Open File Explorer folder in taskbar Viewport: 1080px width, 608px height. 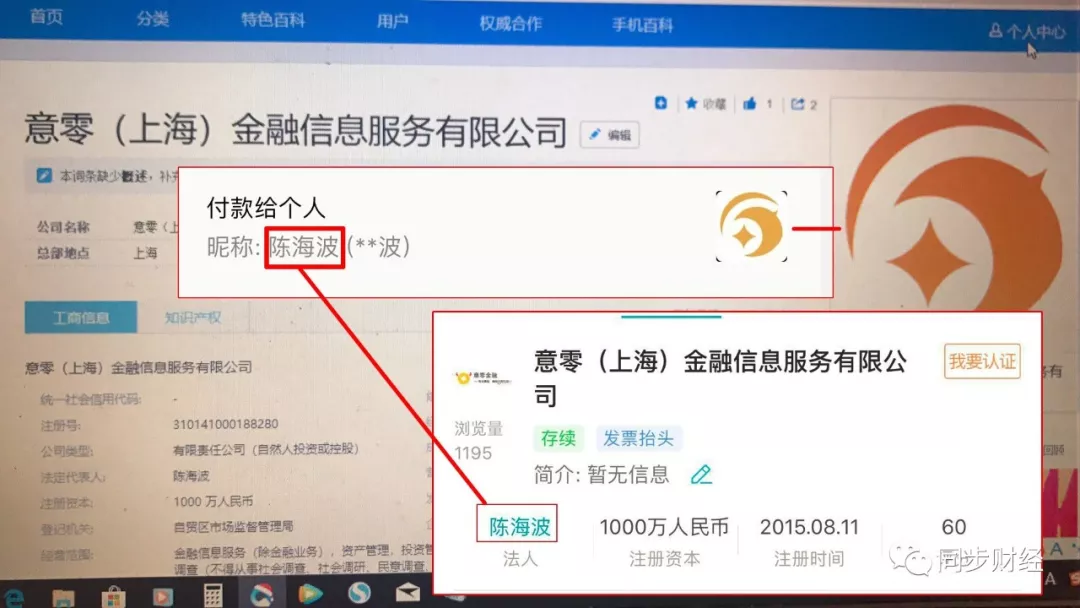pos(63,596)
